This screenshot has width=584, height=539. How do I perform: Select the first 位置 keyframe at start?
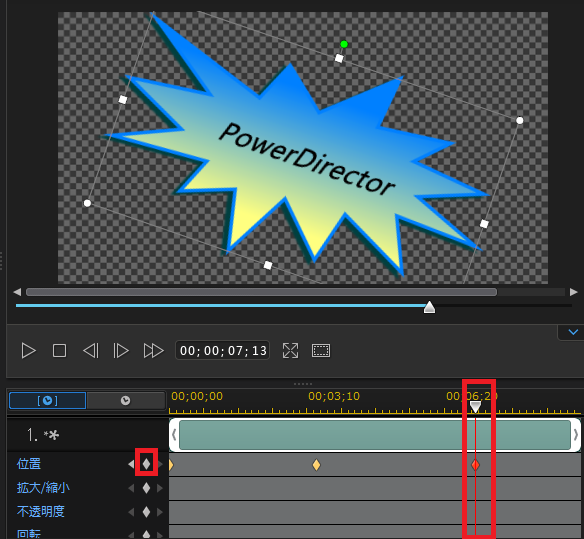point(171,465)
